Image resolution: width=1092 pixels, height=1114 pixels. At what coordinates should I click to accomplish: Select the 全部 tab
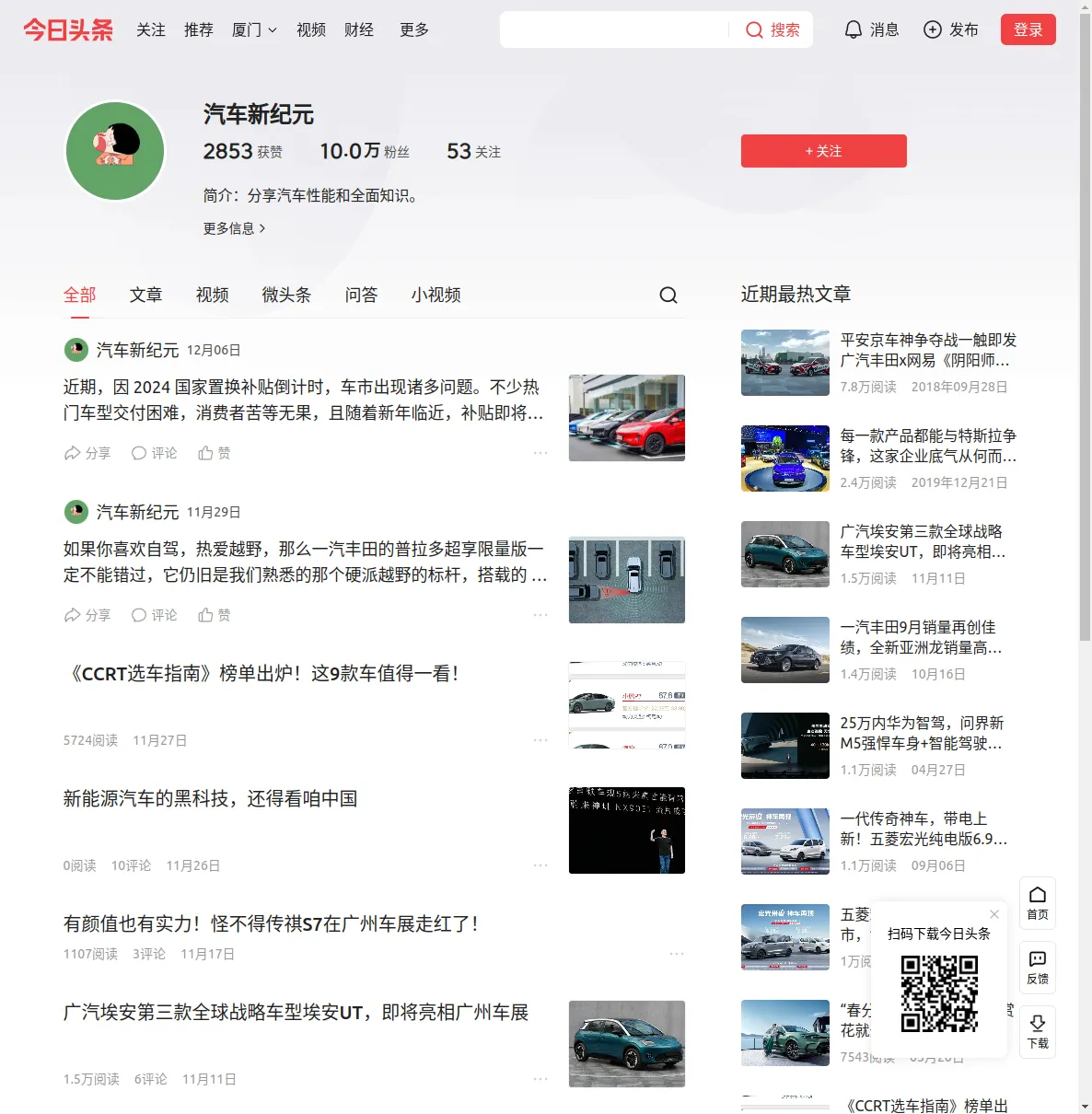[80, 295]
